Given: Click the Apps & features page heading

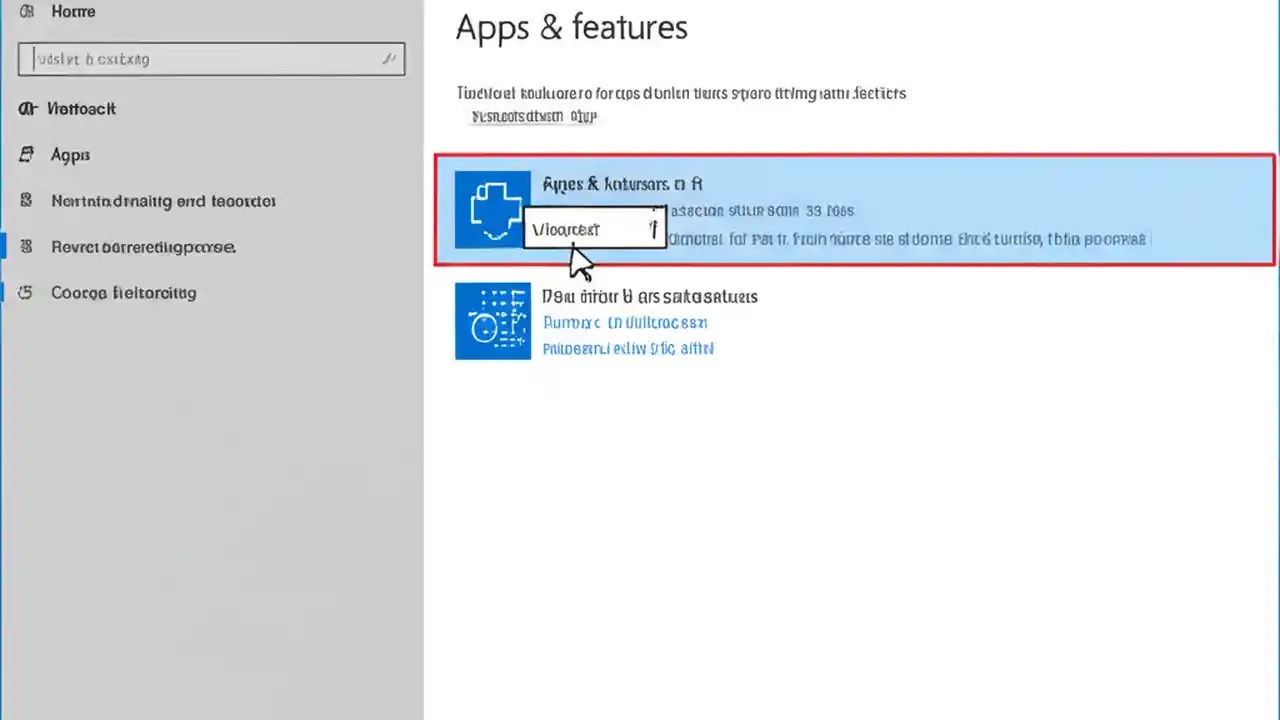Looking at the screenshot, I should point(571,27).
